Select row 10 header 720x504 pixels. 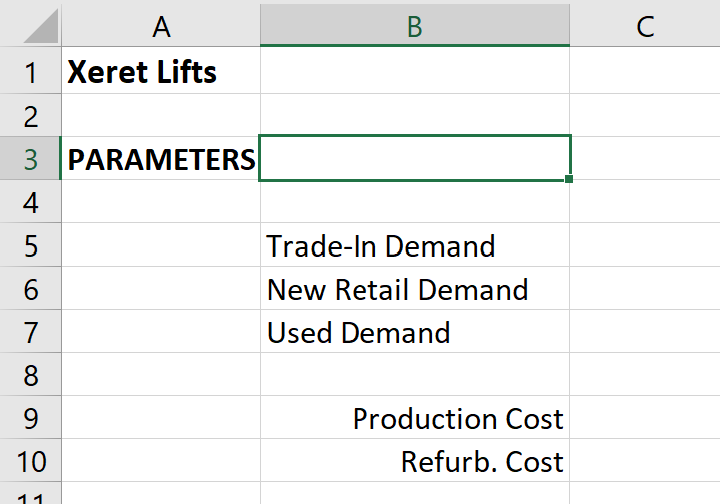tap(30, 461)
